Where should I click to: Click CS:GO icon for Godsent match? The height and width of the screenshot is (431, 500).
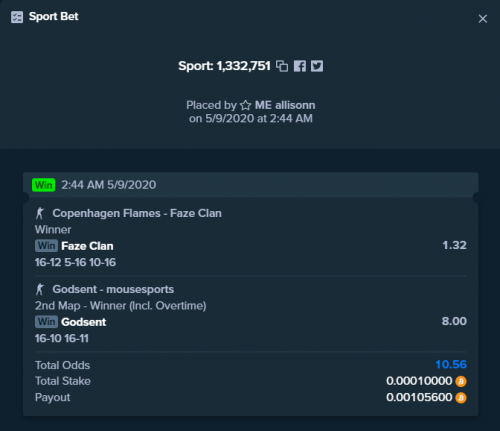pyautogui.click(x=40, y=289)
